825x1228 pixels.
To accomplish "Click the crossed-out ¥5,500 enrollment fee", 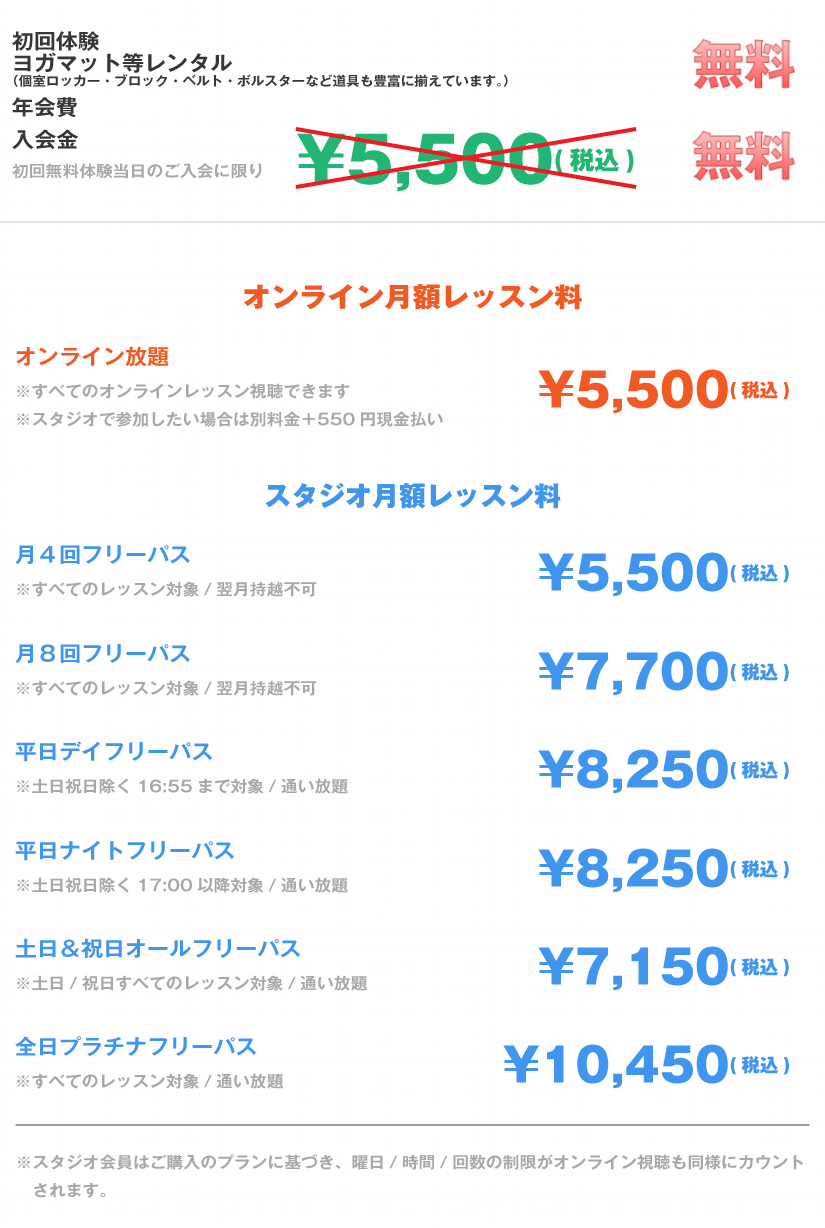I will (x=466, y=159).
